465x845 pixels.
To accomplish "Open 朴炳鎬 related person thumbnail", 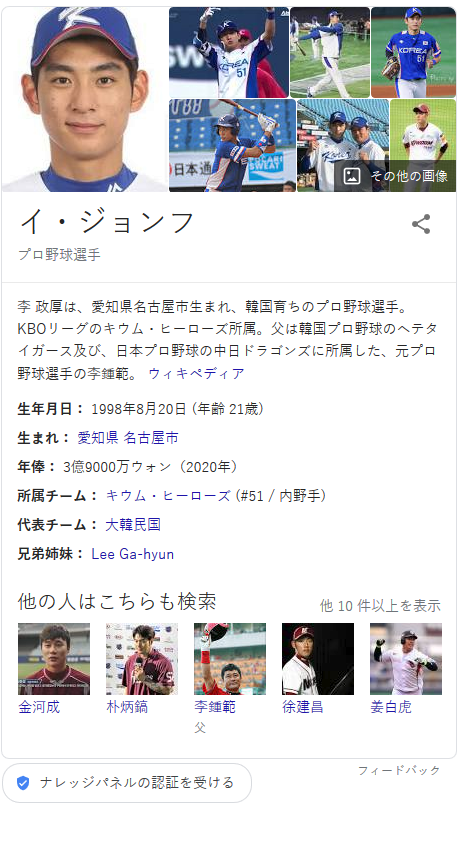I will [142, 659].
